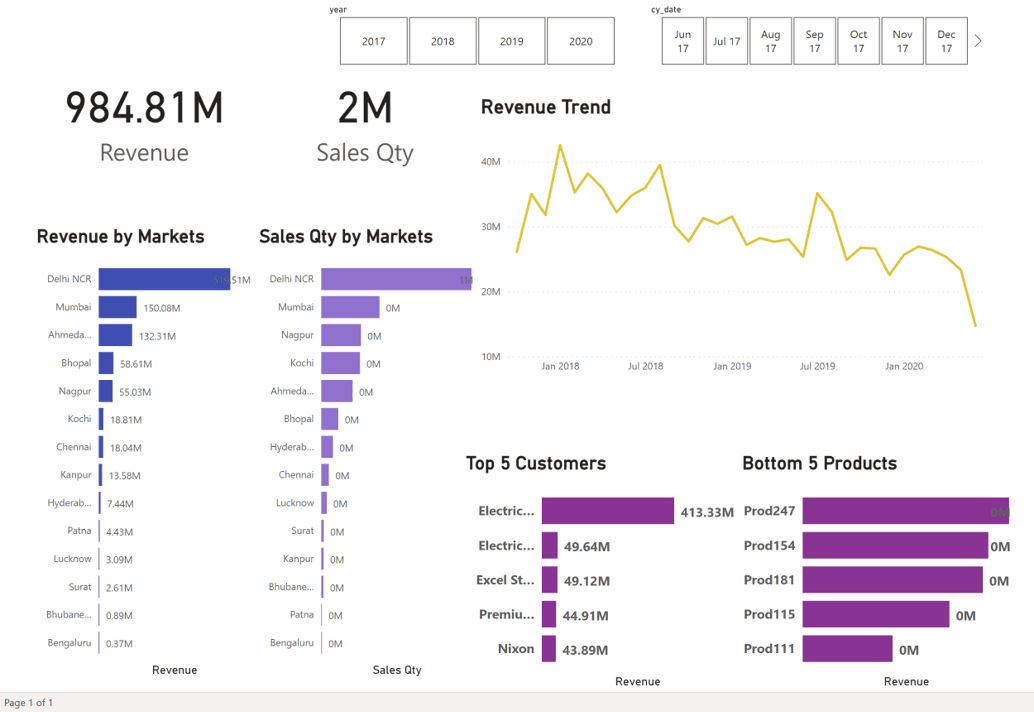Select the 2017 year slicer button
Image resolution: width=1034 pixels, height=712 pixels.
[x=373, y=40]
